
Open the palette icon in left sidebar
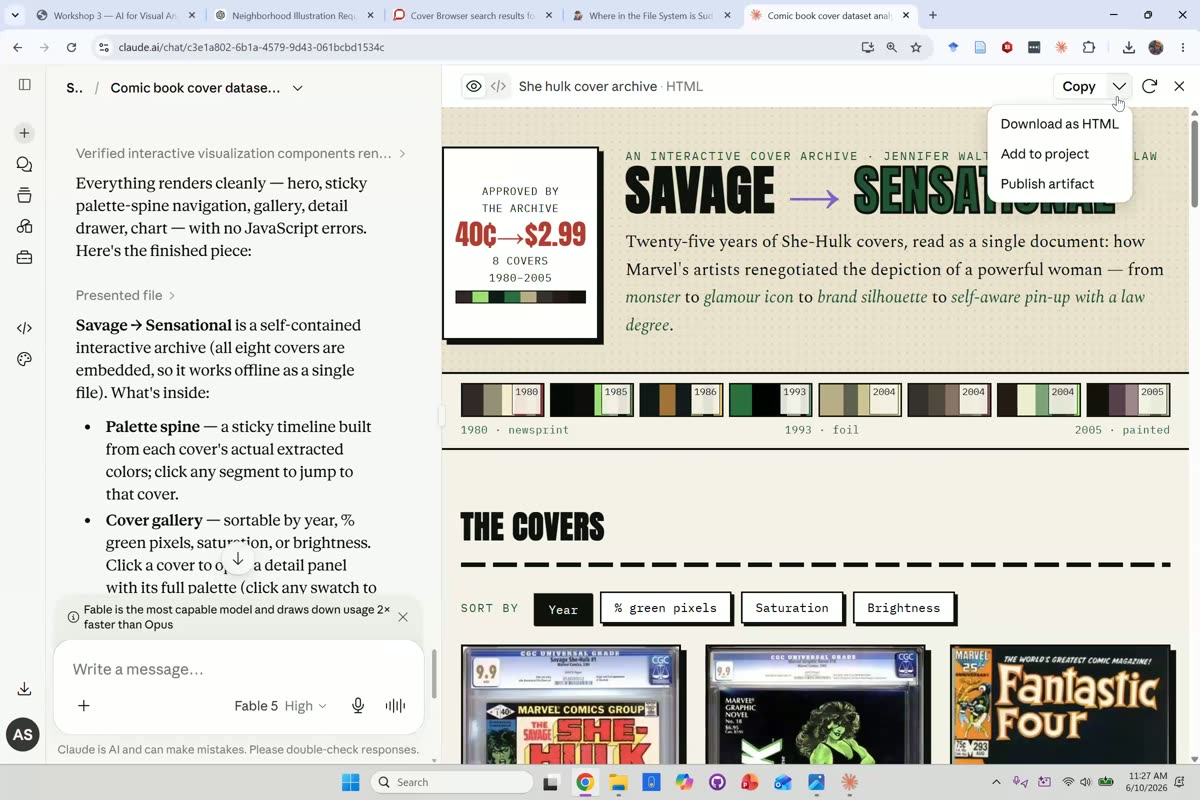tap(25, 359)
